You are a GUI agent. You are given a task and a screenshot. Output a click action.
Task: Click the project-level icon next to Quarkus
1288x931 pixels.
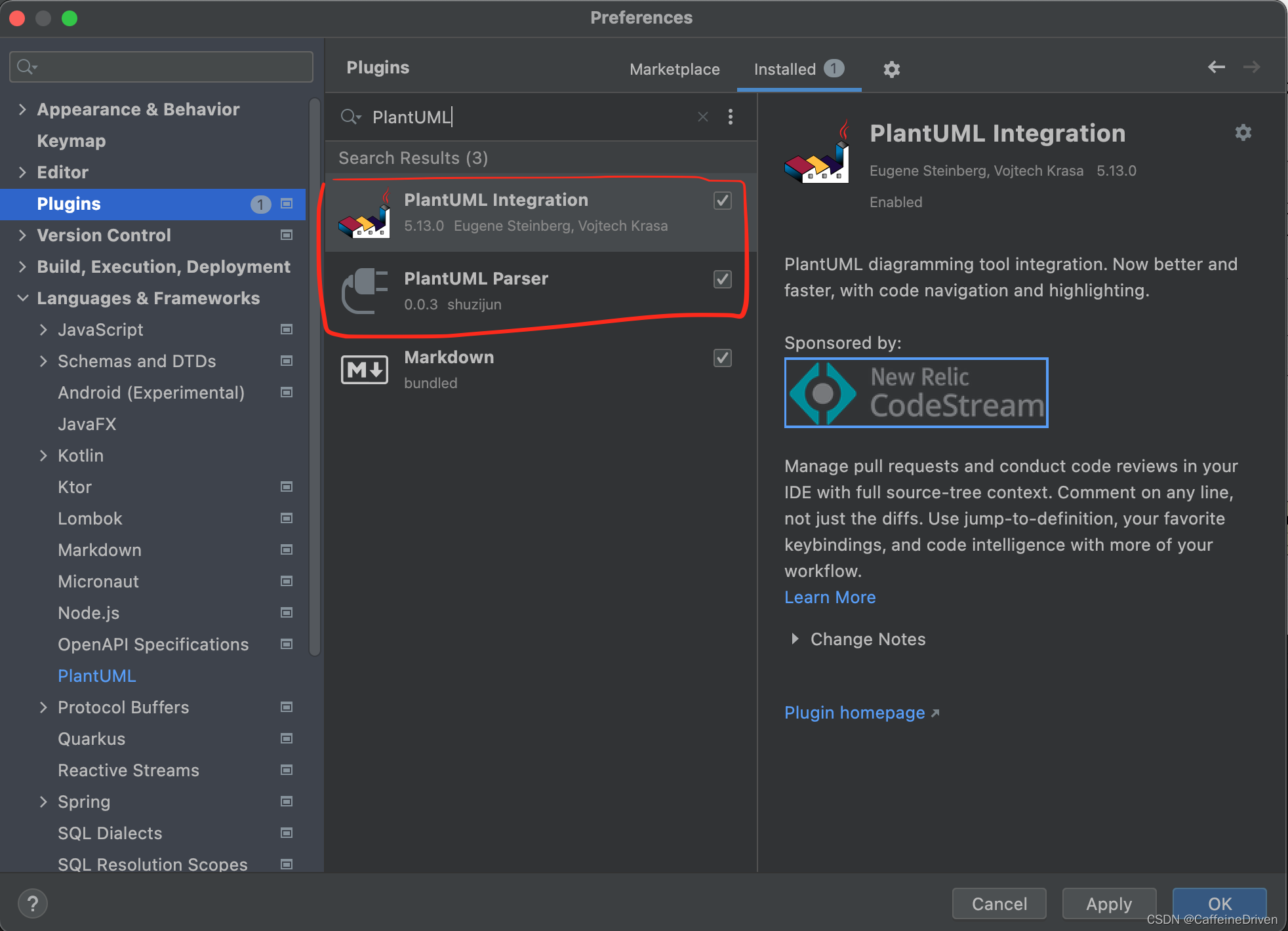287,739
